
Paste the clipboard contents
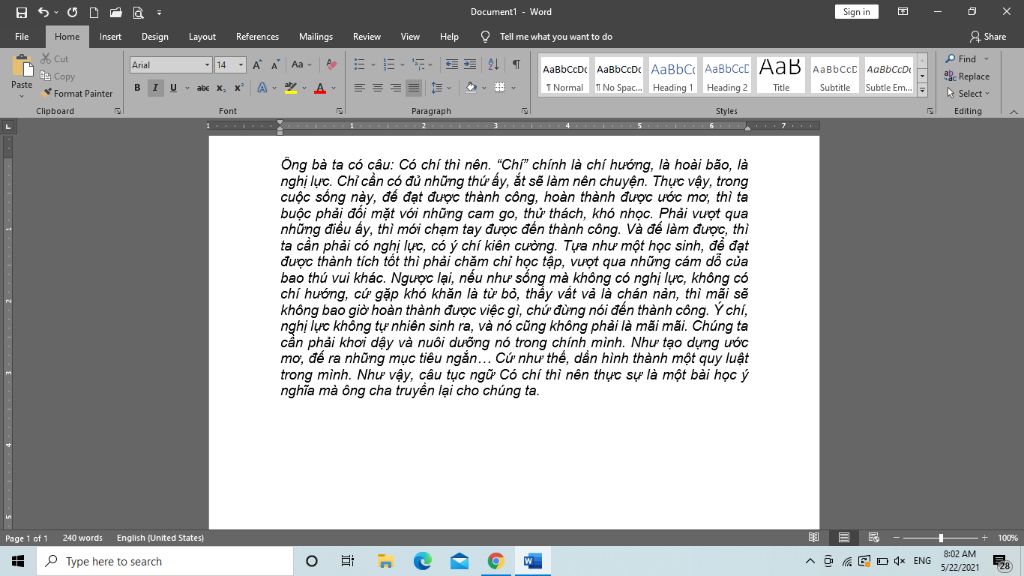coord(22,72)
